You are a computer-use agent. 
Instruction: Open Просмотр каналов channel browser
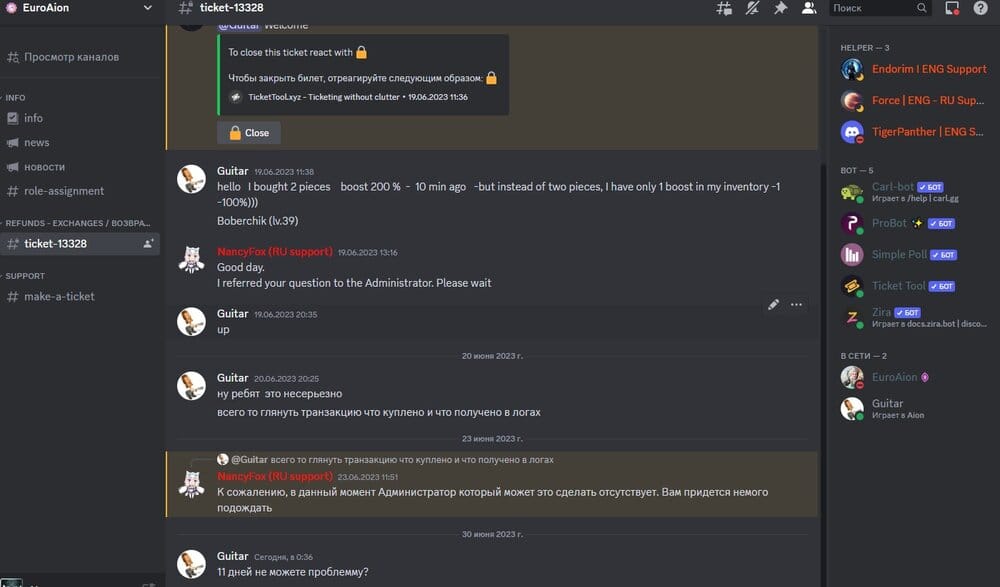71,57
